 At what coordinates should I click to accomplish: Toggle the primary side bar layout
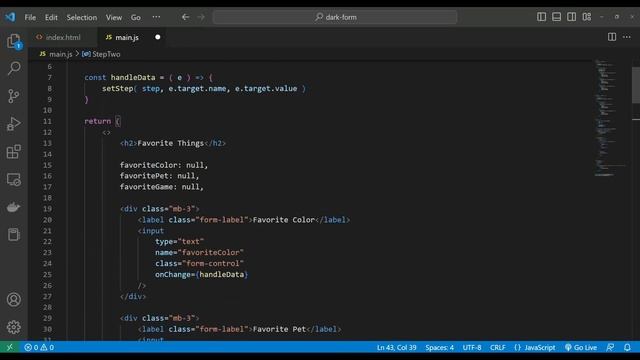(541, 17)
